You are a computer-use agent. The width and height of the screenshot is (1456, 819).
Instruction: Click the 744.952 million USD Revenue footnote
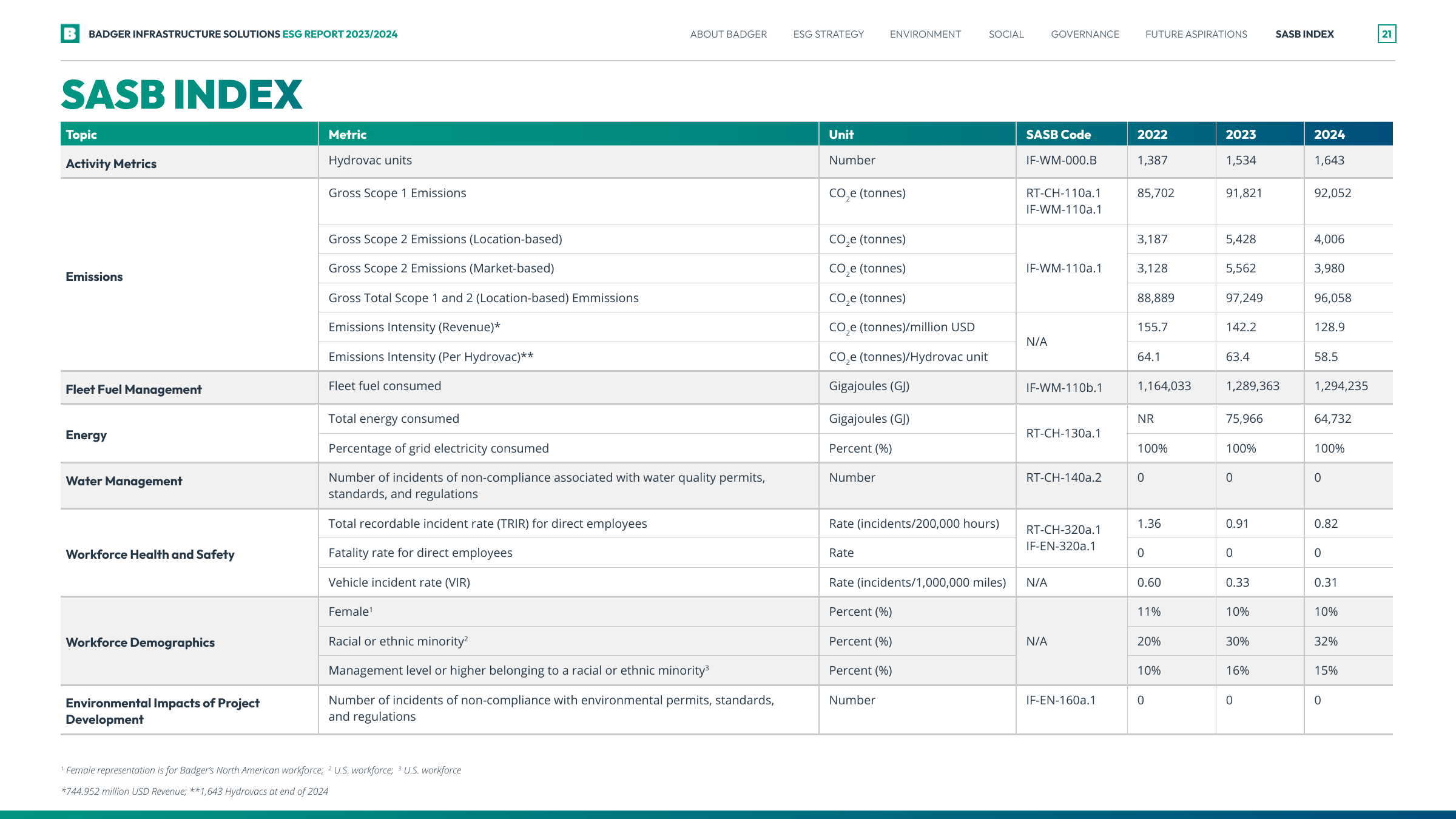[x=123, y=791]
